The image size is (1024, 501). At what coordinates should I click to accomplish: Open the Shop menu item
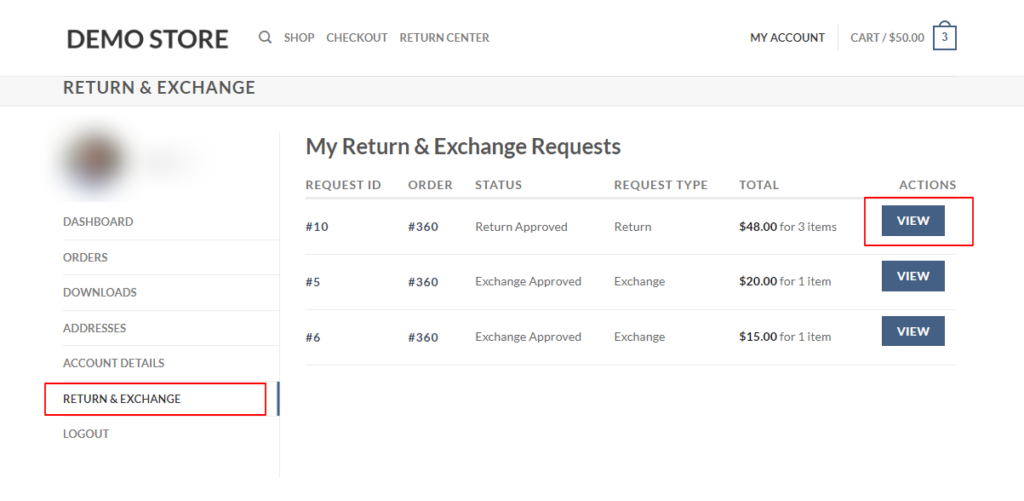pos(299,38)
